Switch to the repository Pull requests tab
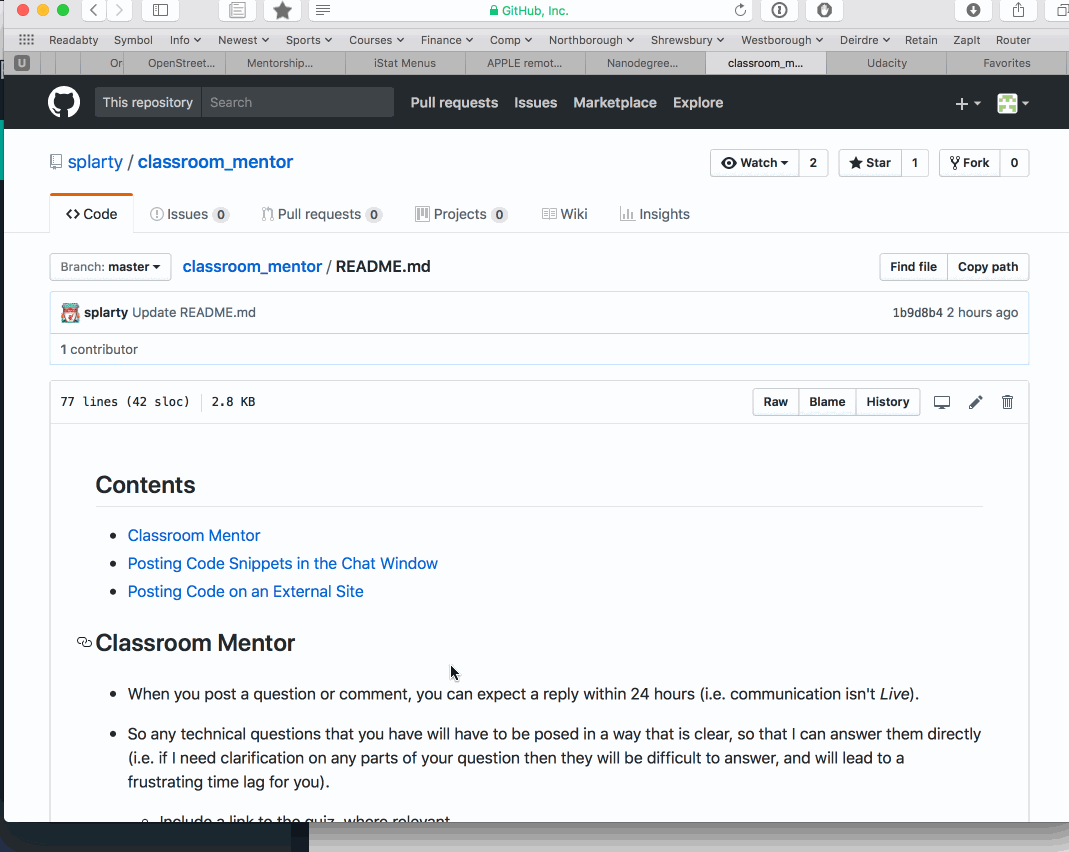 pos(321,214)
